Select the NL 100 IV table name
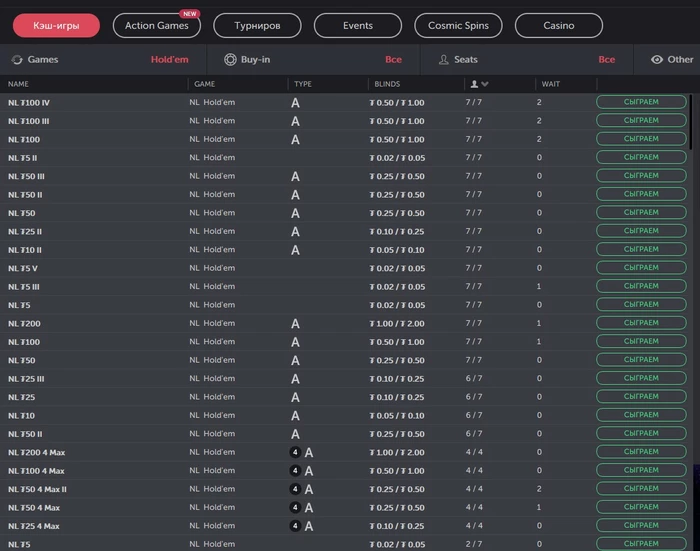Viewport: 700px width, 551px height. [x=29, y=103]
